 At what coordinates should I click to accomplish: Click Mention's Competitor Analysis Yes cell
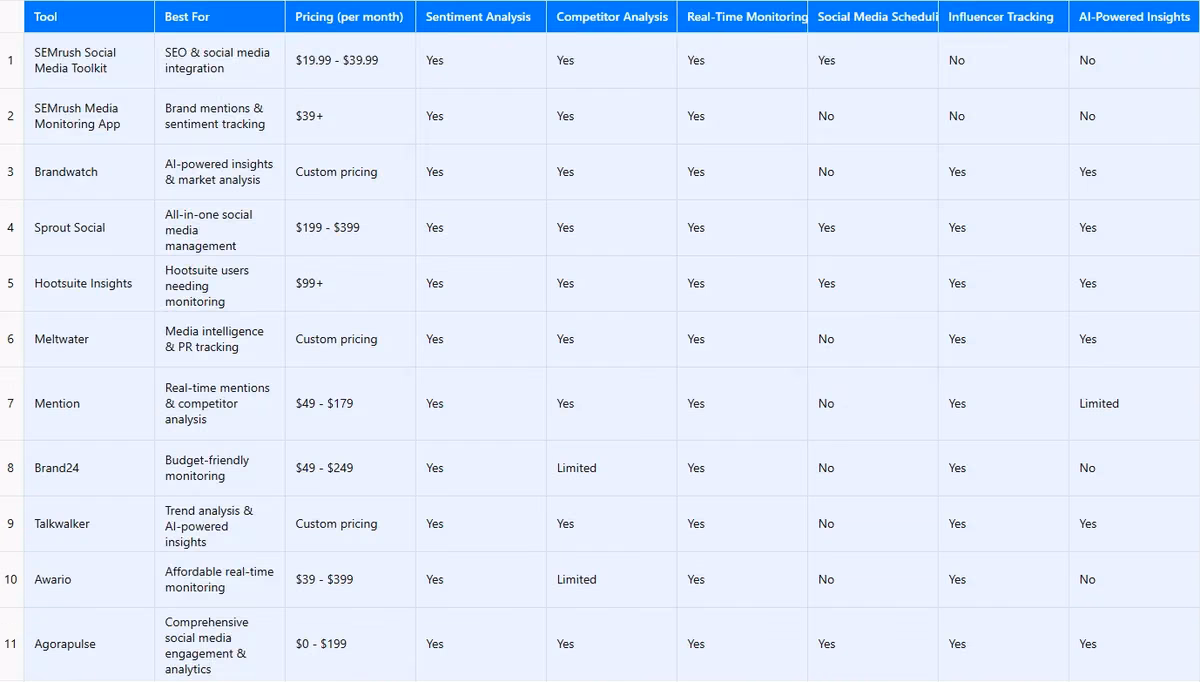[611, 404]
